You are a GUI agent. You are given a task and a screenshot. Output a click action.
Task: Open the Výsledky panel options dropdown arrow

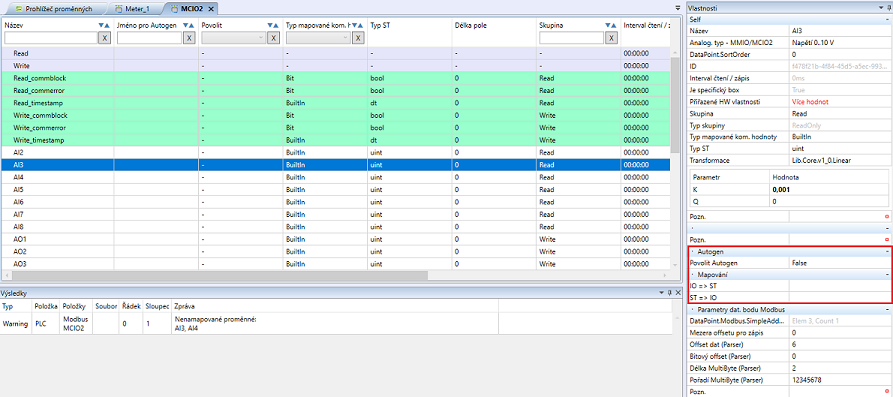(662, 293)
